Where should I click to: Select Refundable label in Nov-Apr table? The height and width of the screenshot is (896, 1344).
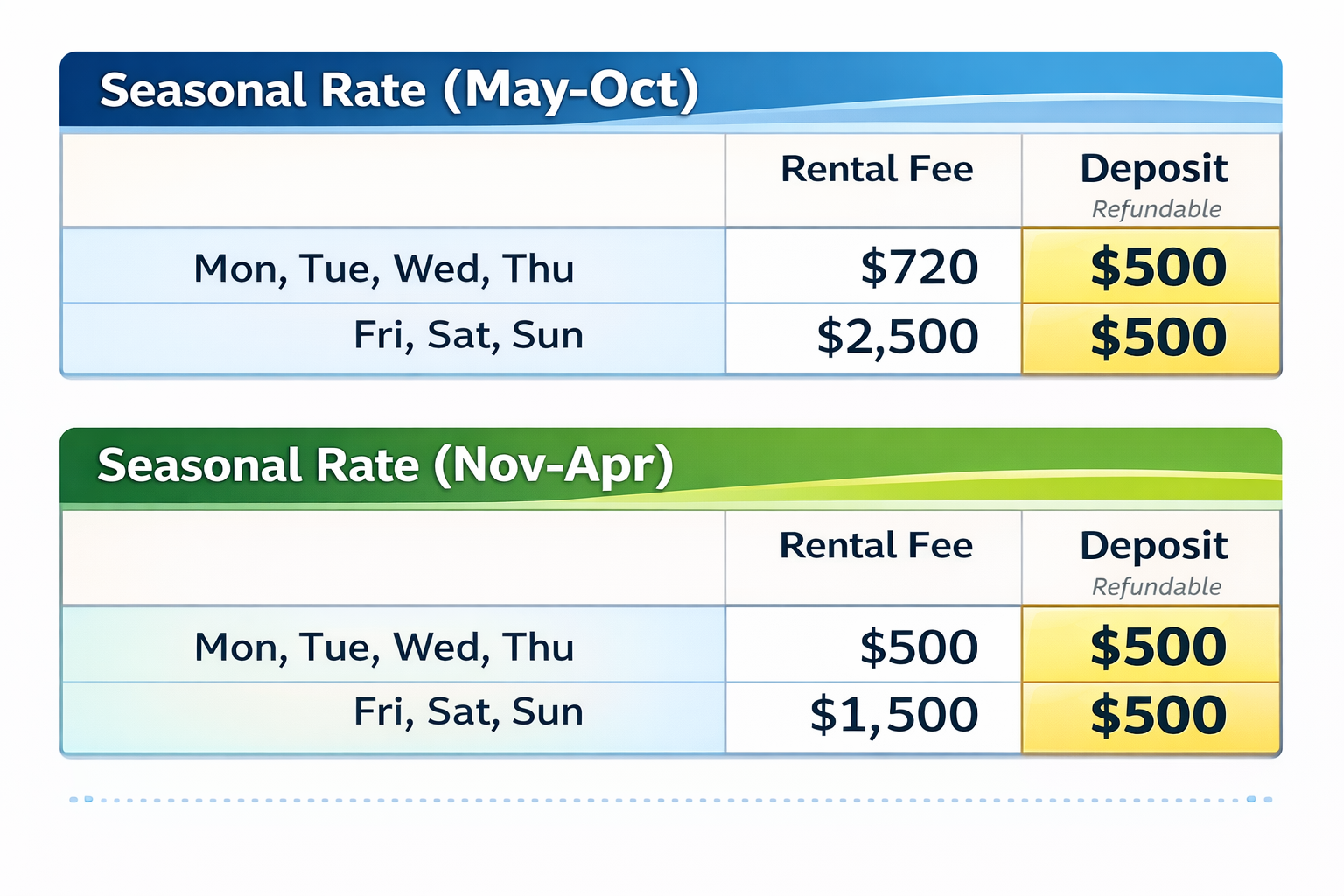(x=1156, y=586)
